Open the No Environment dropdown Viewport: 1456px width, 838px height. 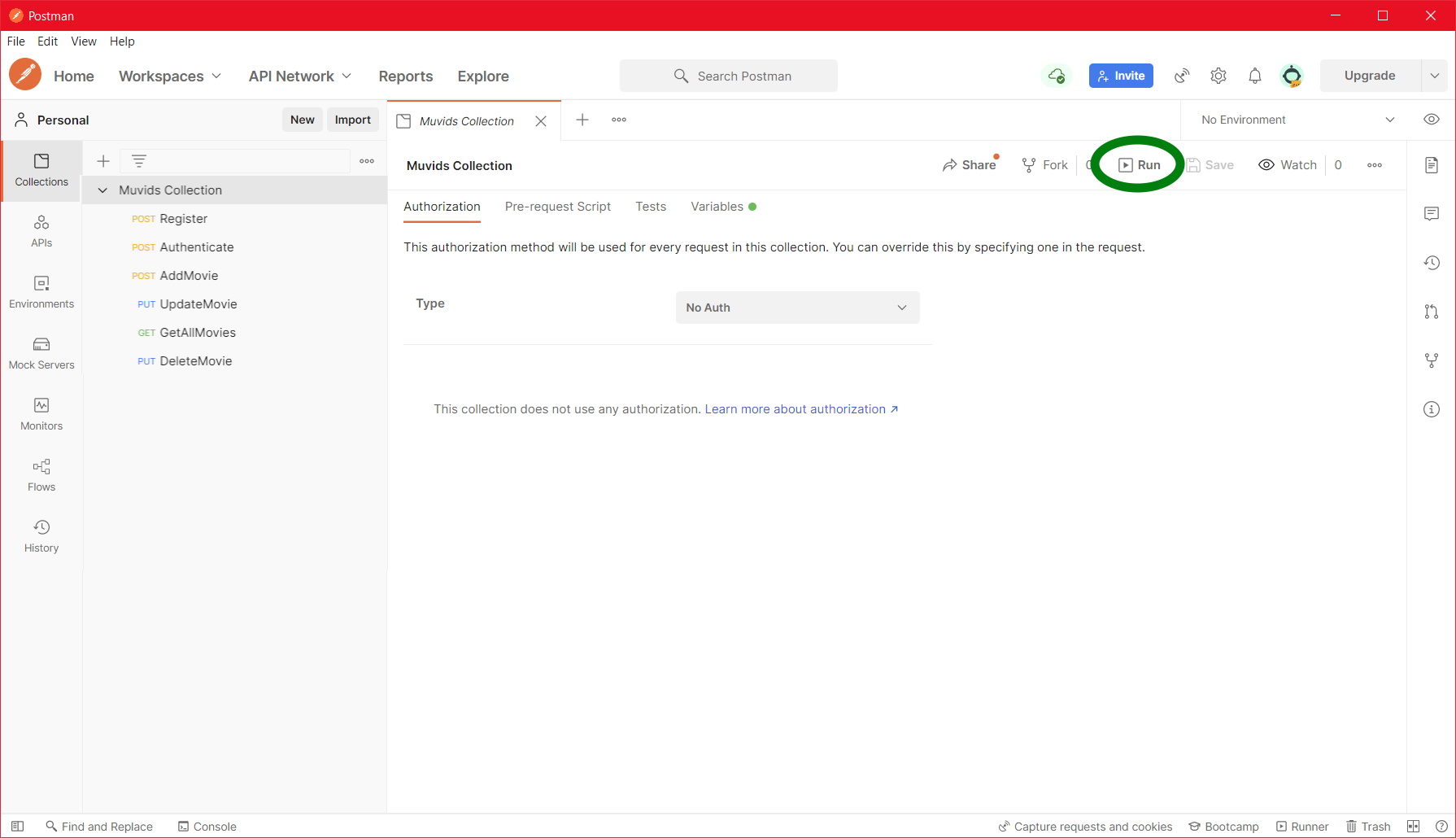(1297, 120)
